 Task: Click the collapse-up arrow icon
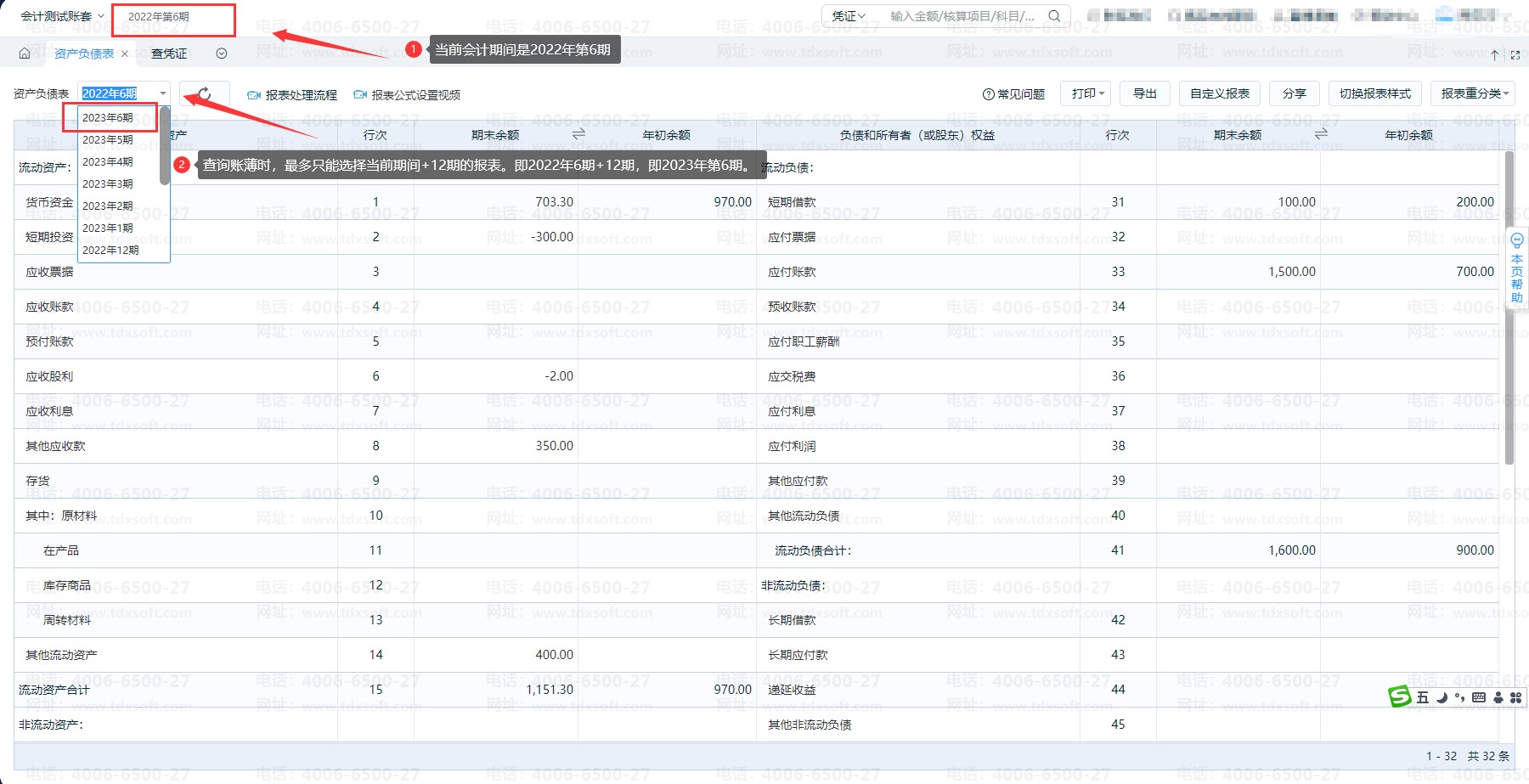coord(1494,55)
